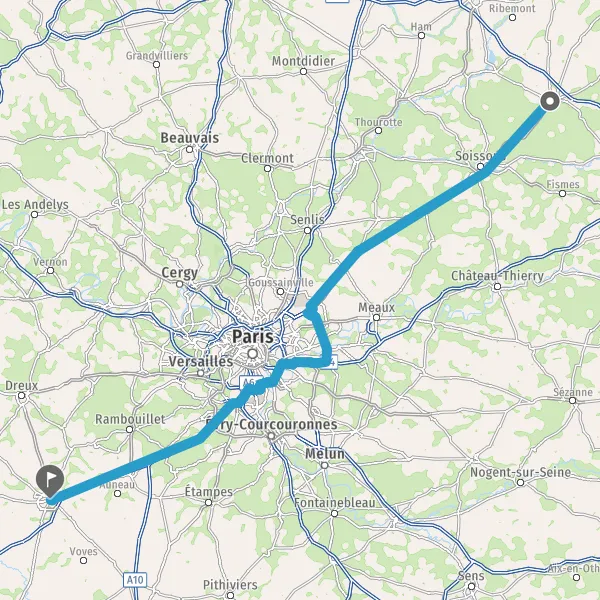The height and width of the screenshot is (600, 600).
Task: Click the A10 motorway shield
Action: click(135, 580)
